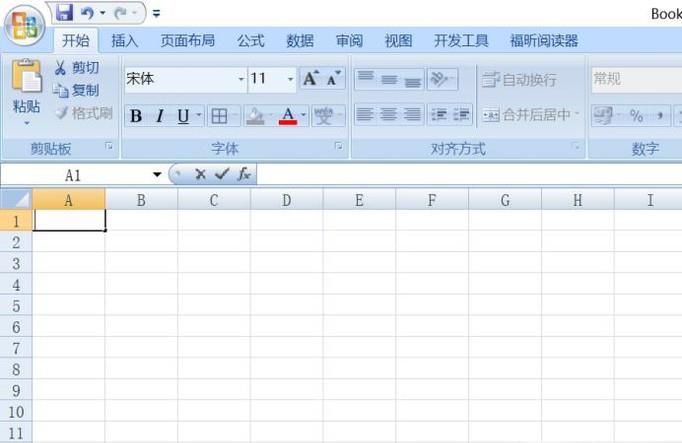Open the 视图 ribbon tab

398,41
